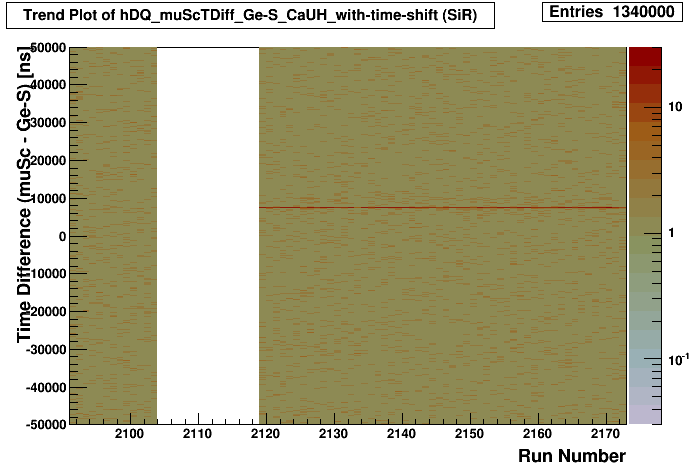This screenshot has width=696, height=472.
Task: Click the label 10 on color scale
Action: tap(676, 106)
